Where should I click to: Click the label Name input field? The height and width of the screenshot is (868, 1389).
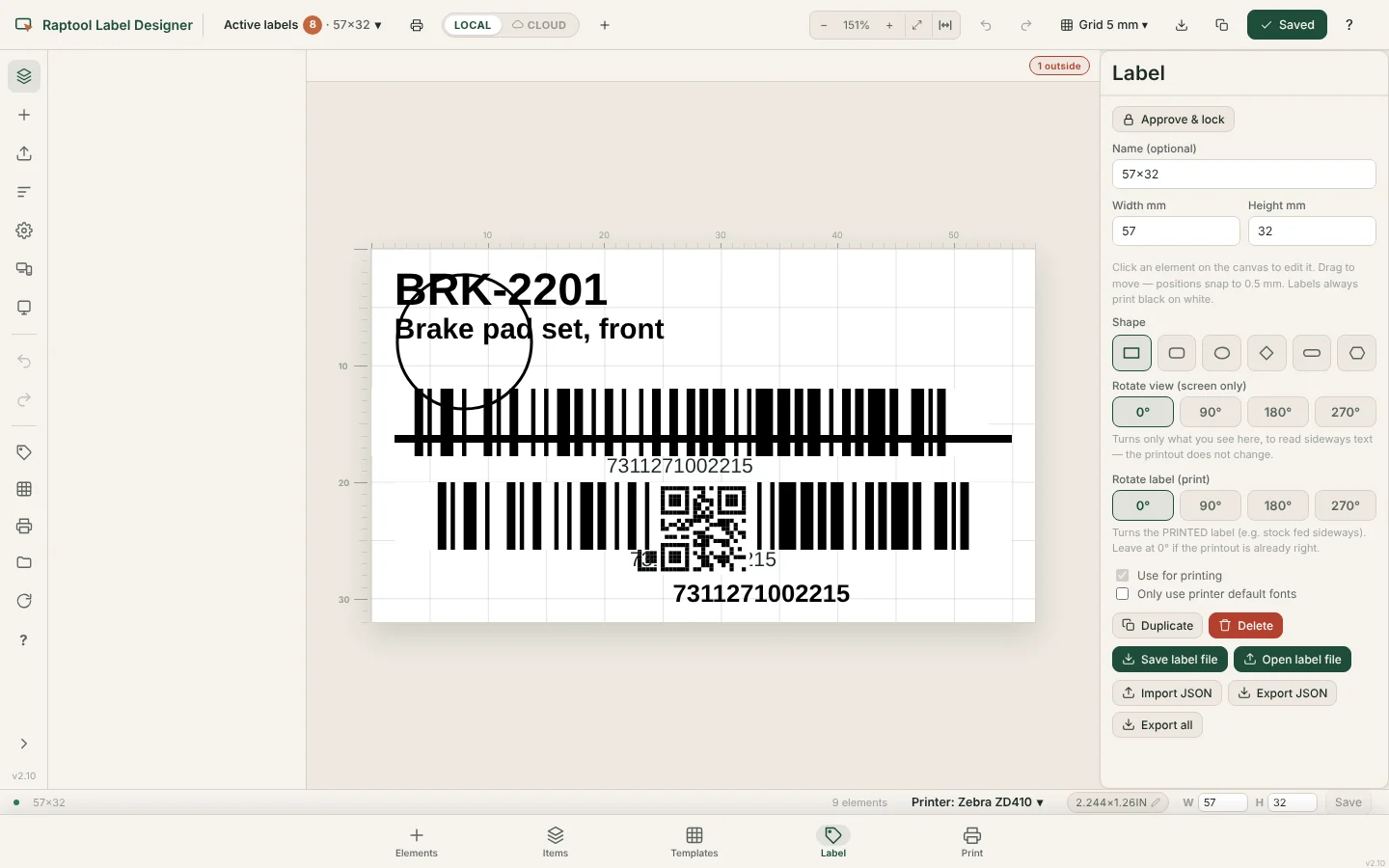click(1243, 175)
